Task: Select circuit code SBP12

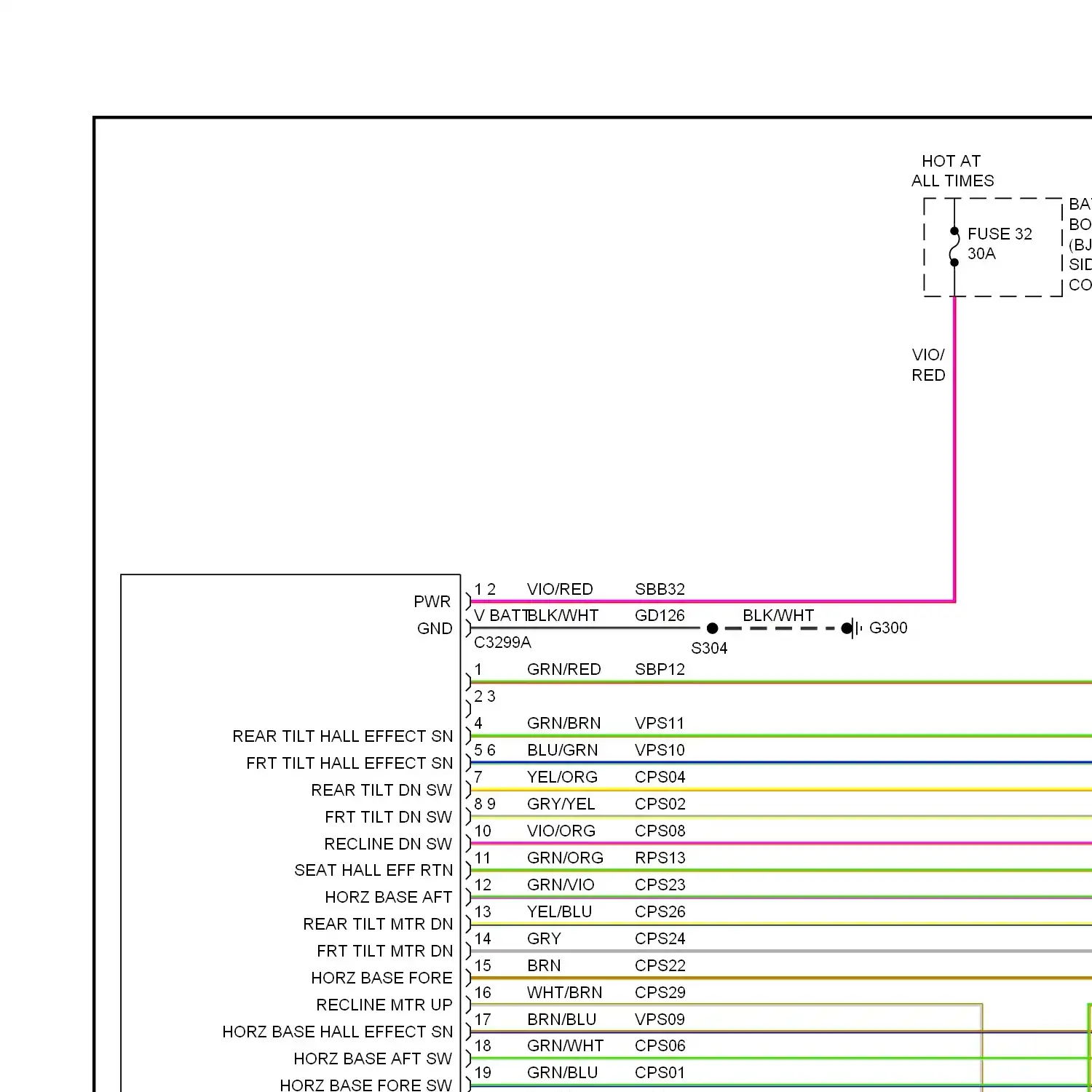Action: tap(660, 669)
